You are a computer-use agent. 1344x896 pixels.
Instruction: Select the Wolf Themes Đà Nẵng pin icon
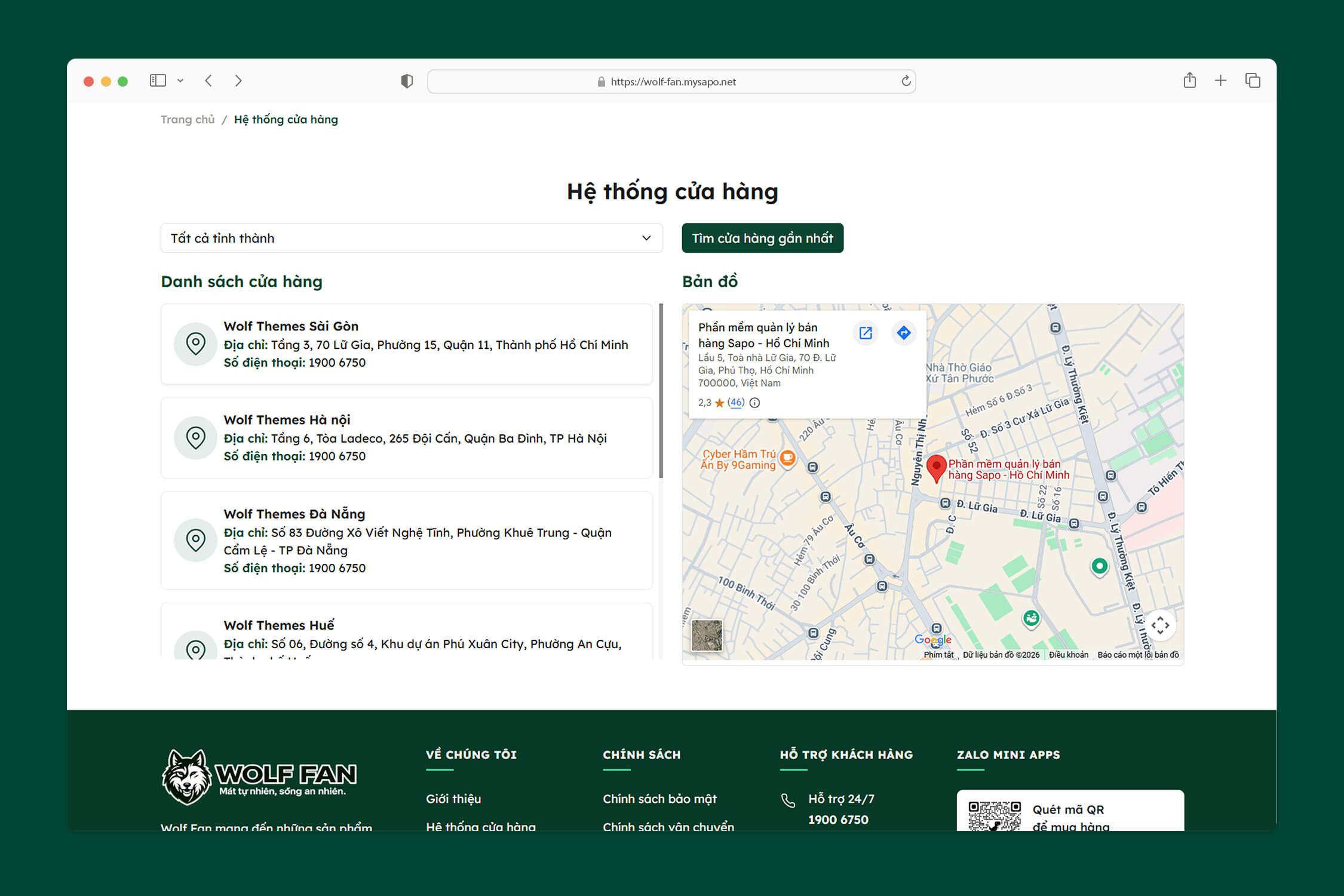click(x=195, y=541)
